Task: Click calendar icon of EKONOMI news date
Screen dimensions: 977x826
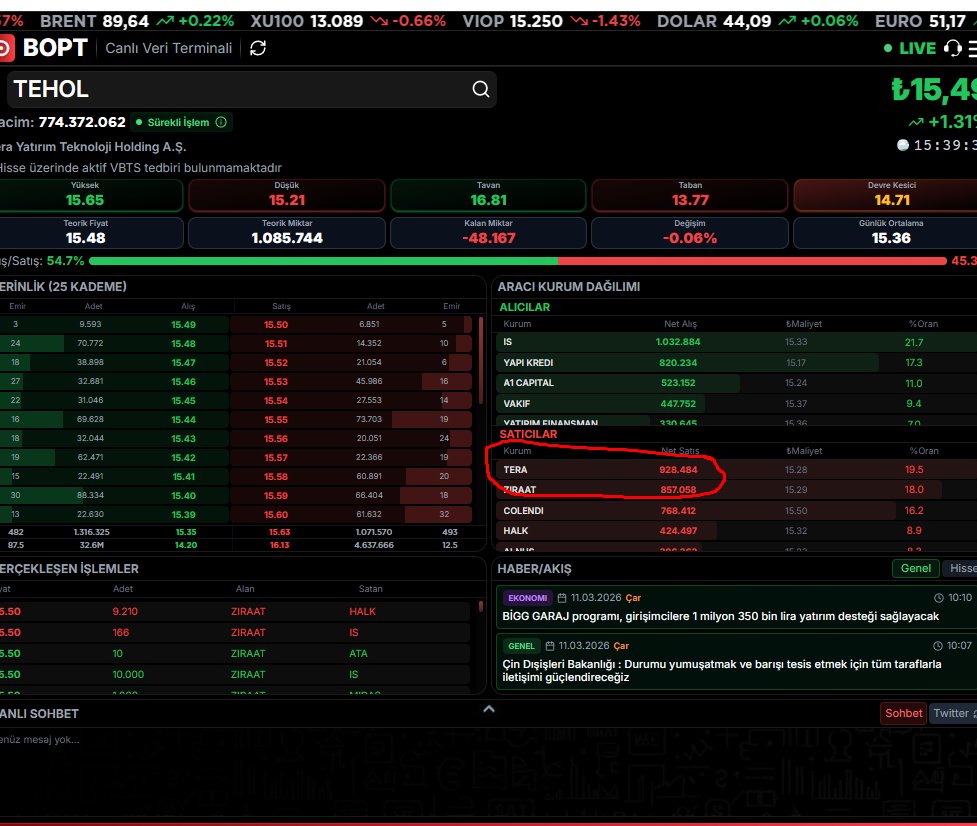Action: [562, 598]
